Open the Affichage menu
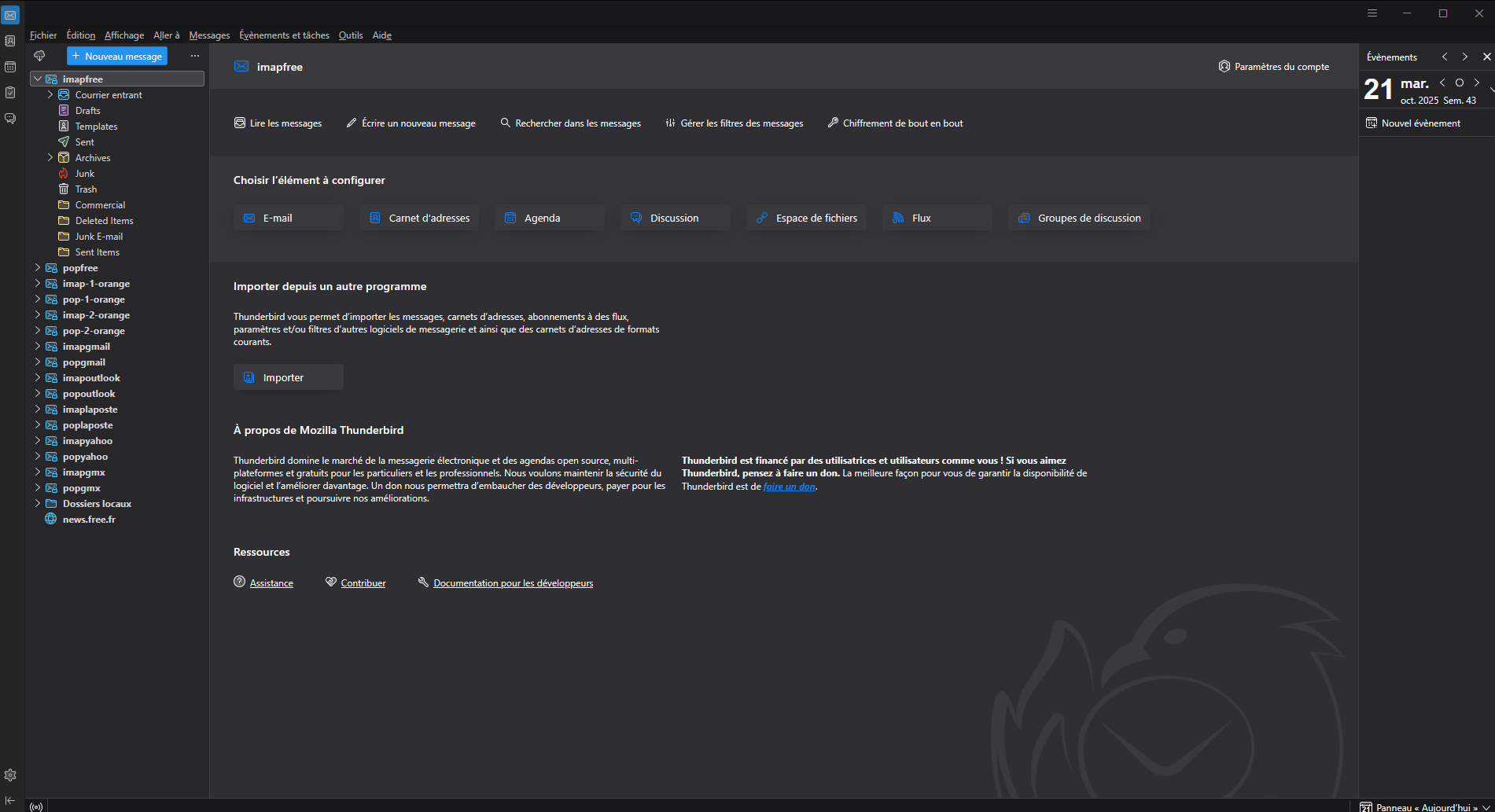Screen dimensions: 1495x812 click(124, 35)
